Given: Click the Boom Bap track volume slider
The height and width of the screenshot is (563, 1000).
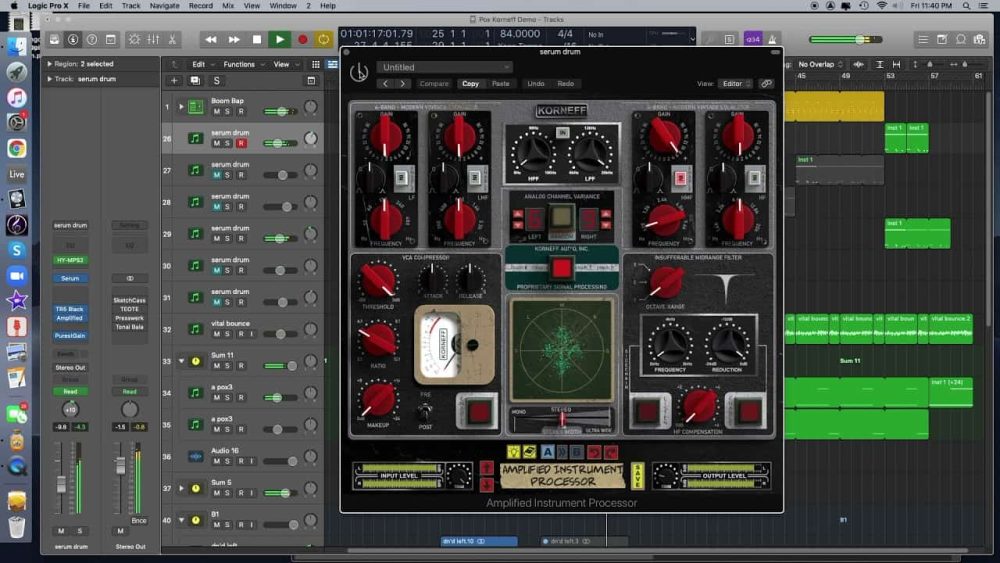Looking at the screenshot, I should 281,112.
